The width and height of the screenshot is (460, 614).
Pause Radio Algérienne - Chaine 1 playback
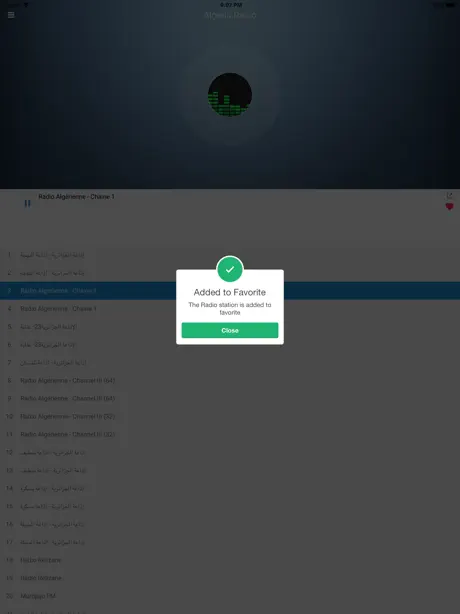[27, 204]
